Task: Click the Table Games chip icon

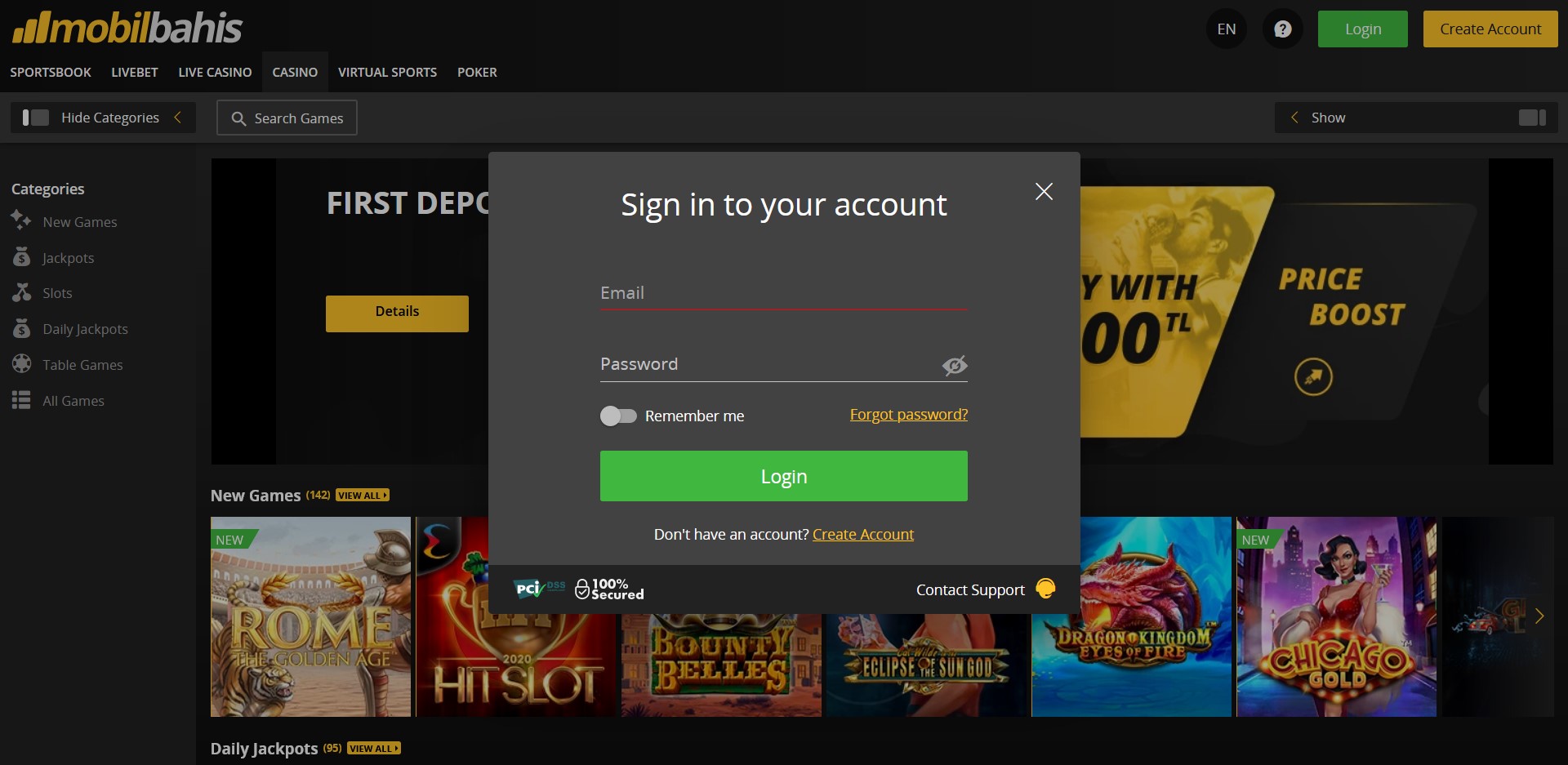Action: [x=21, y=364]
